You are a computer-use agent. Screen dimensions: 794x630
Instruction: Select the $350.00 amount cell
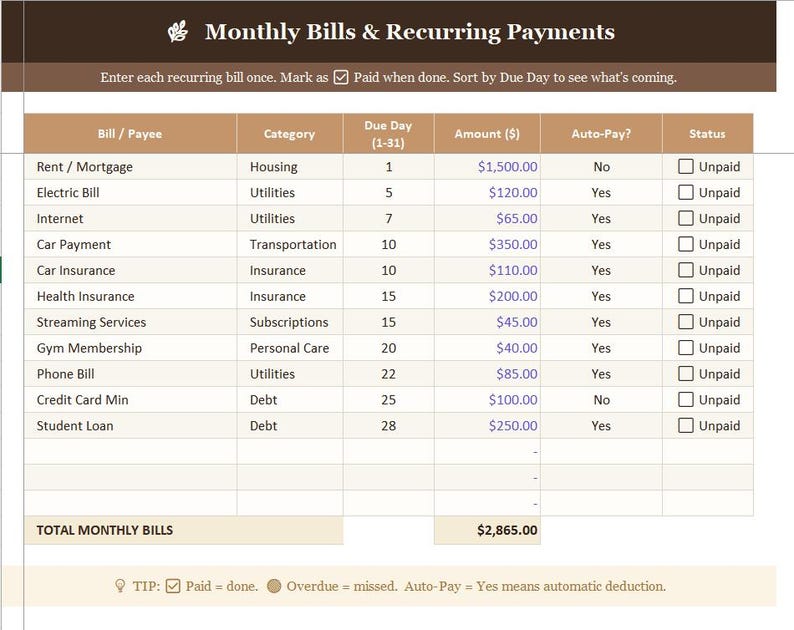[x=487, y=244]
